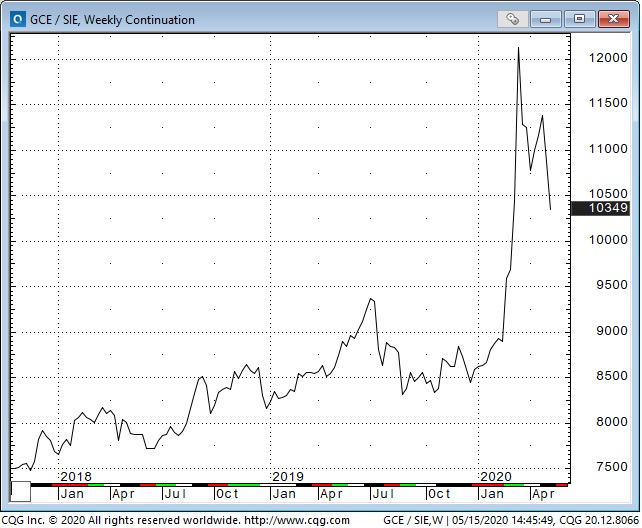Screen dimensions: 642x528
Task: Click the 9500 price axis label
Action: pos(612,285)
